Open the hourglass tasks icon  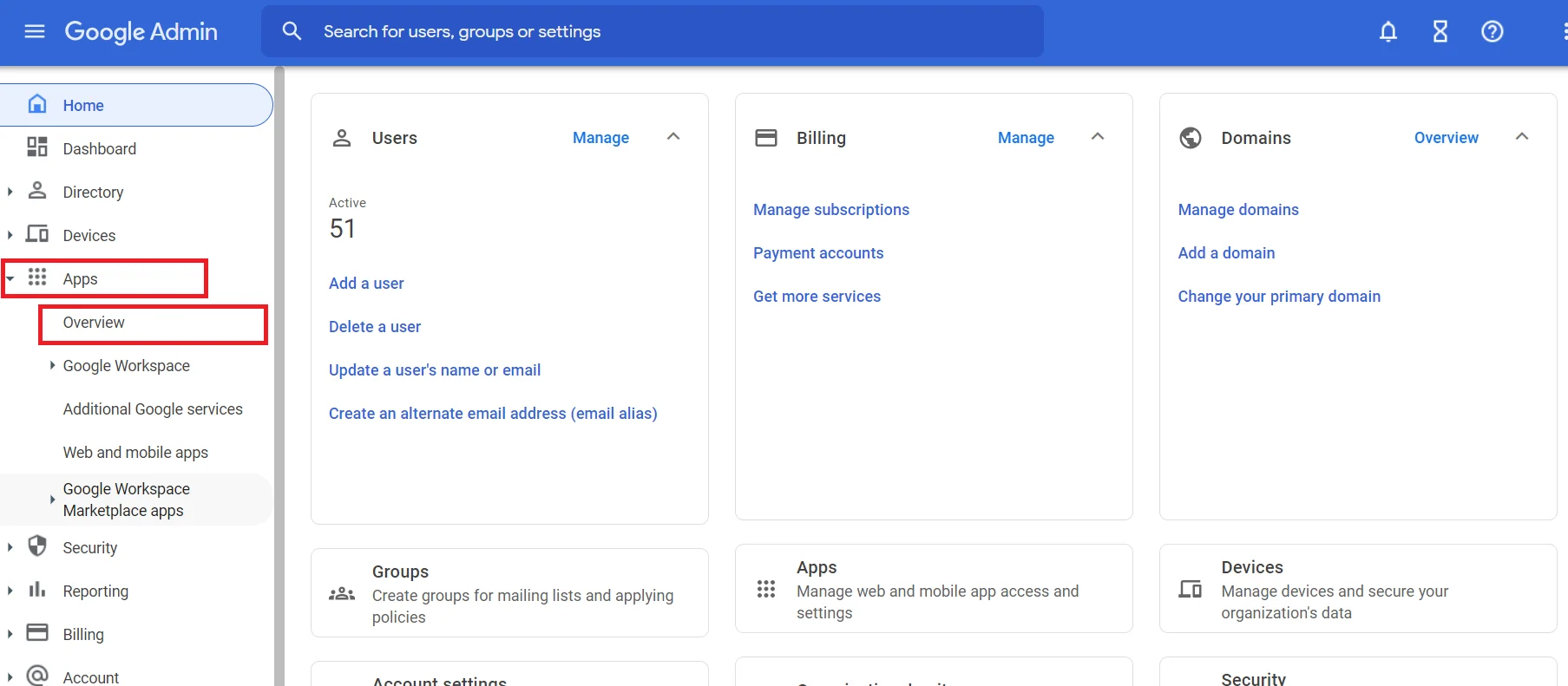(1440, 32)
